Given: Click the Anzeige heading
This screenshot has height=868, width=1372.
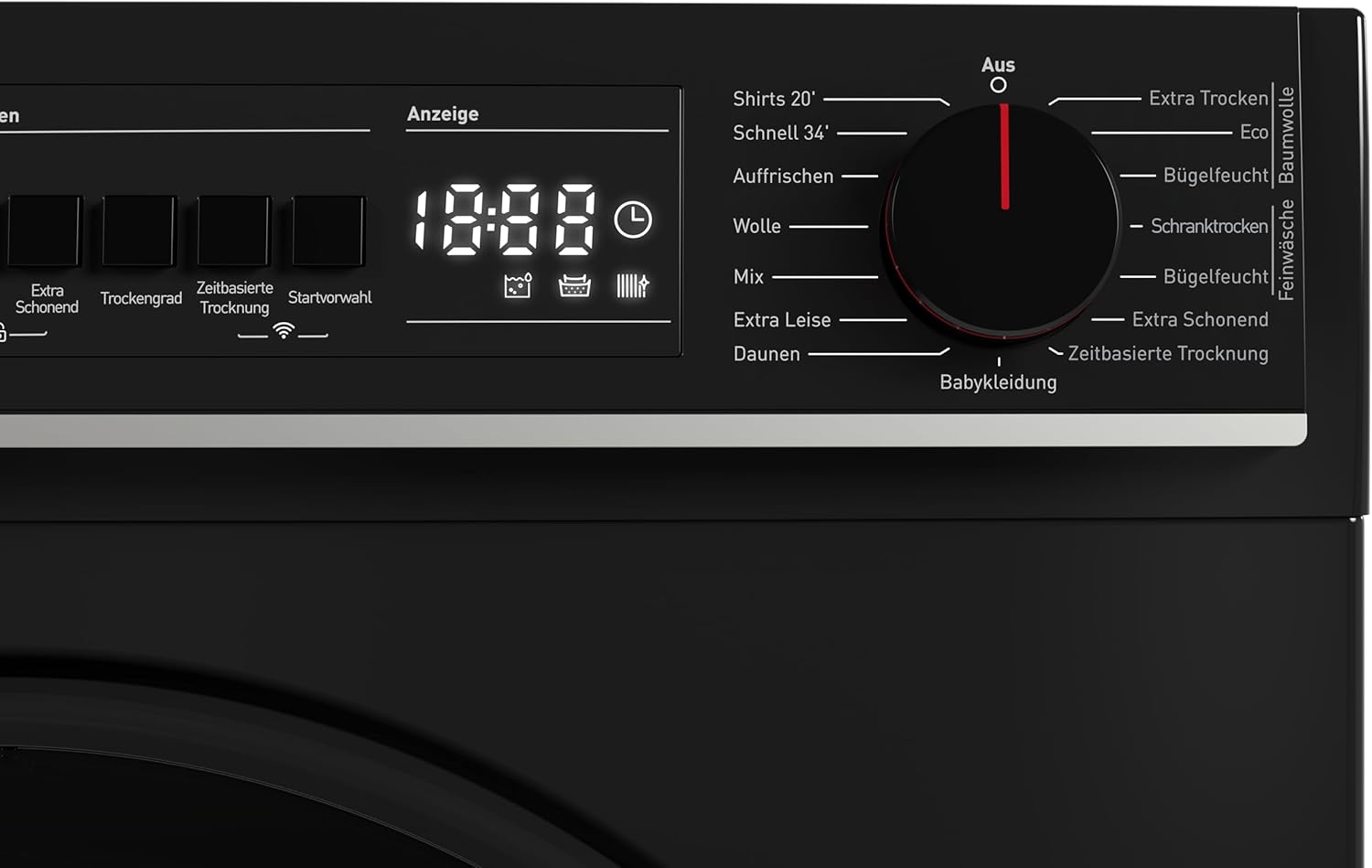Looking at the screenshot, I should (443, 113).
